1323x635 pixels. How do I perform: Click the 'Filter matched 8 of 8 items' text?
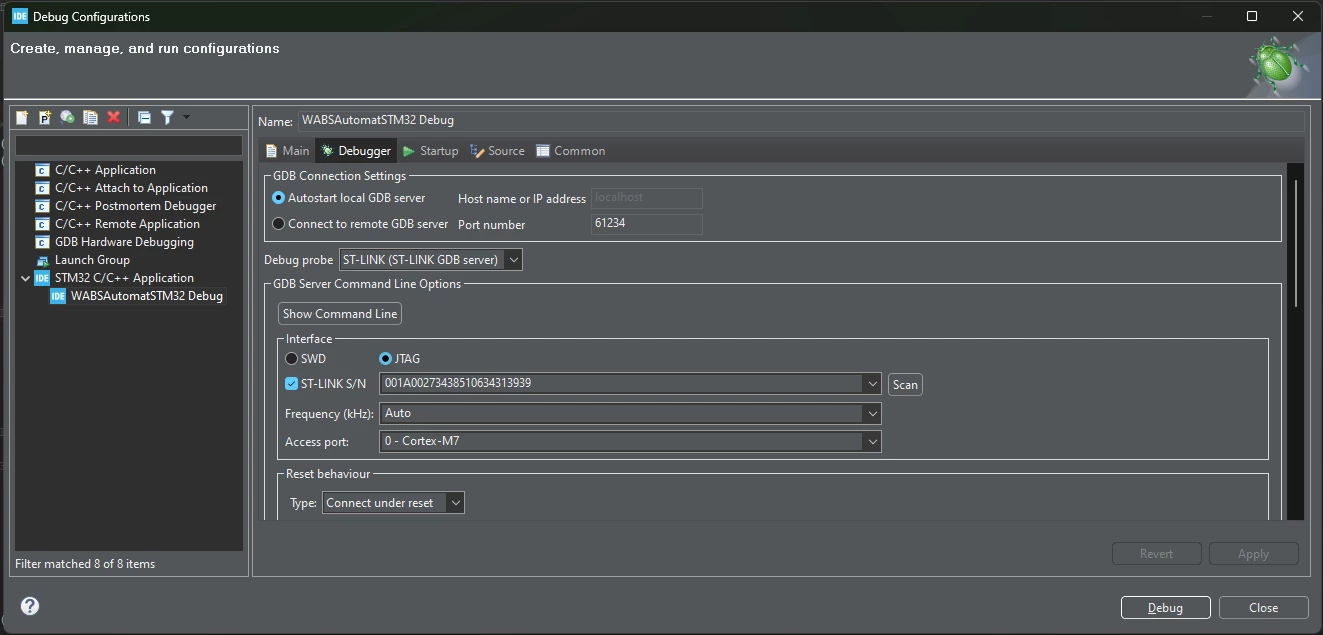[x=85, y=564]
